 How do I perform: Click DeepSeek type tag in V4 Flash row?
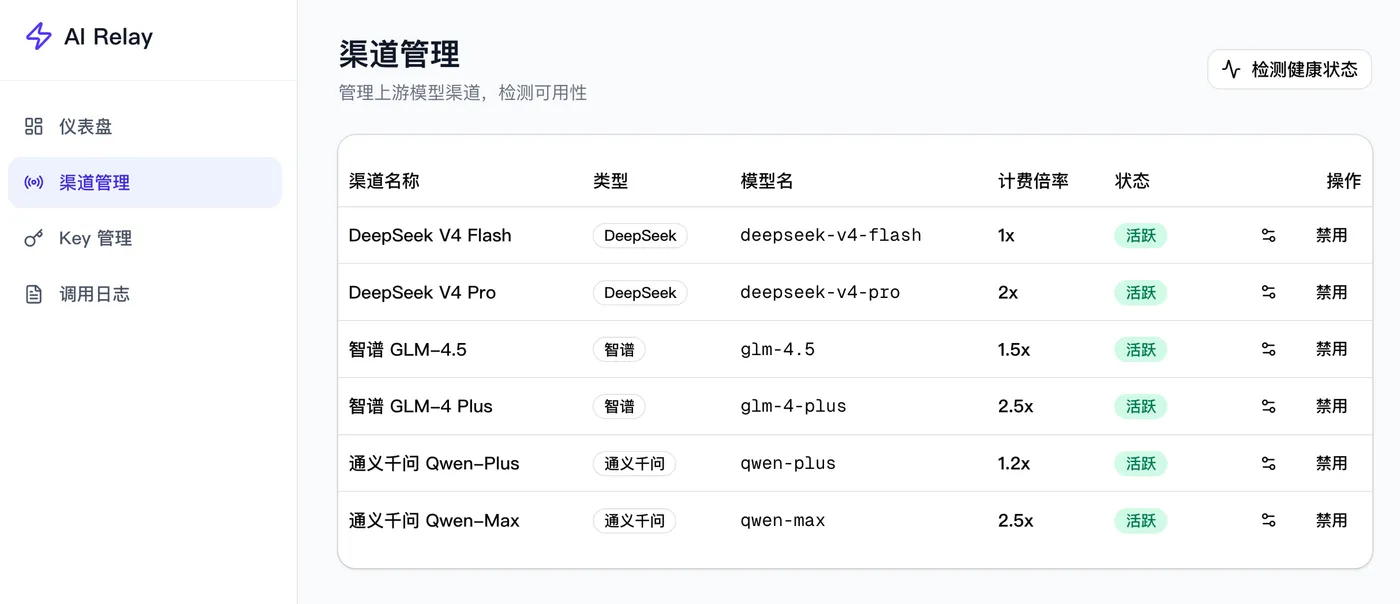640,235
